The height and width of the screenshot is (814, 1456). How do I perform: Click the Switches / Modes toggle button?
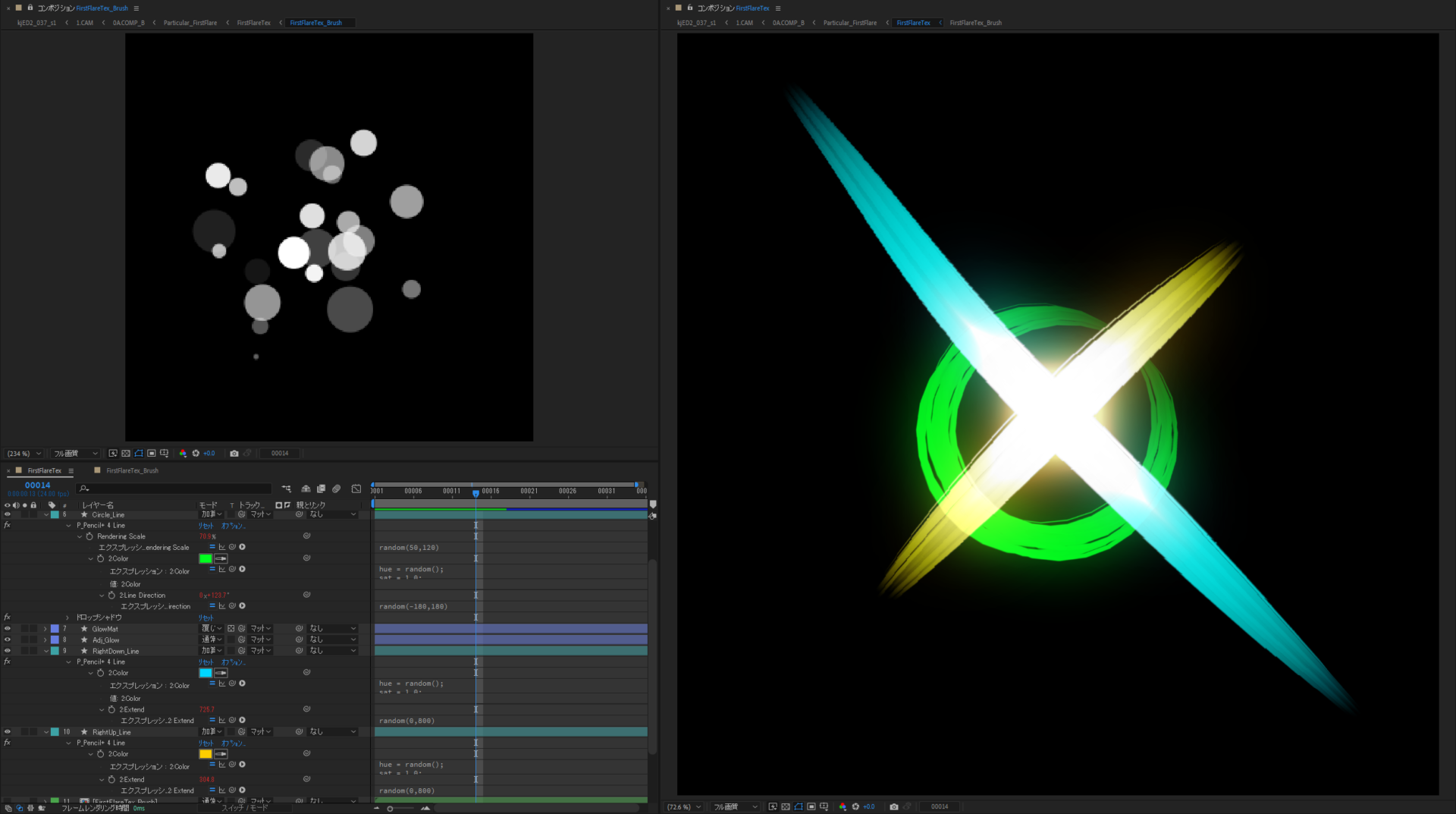(244, 808)
